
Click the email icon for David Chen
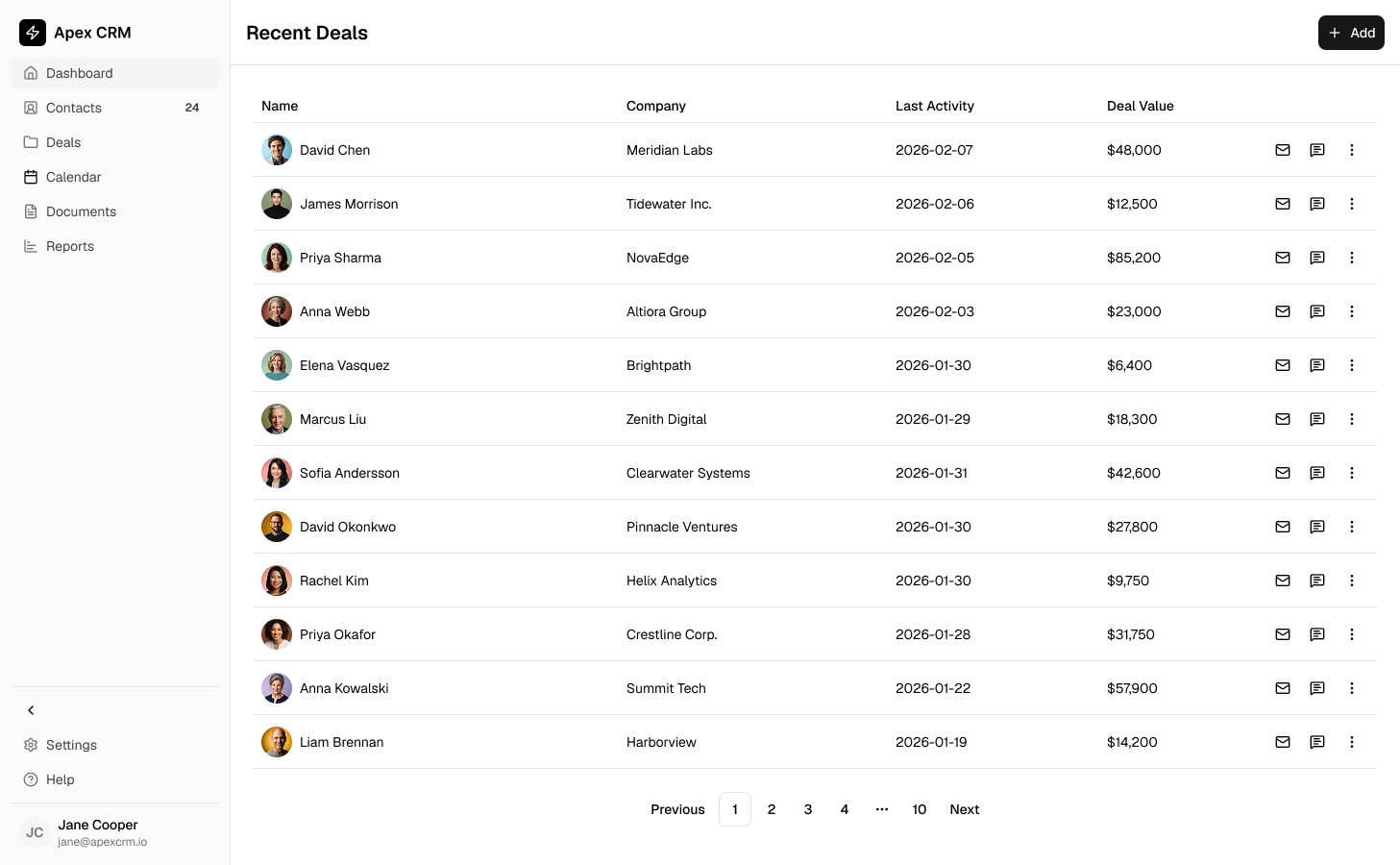[x=1283, y=150]
